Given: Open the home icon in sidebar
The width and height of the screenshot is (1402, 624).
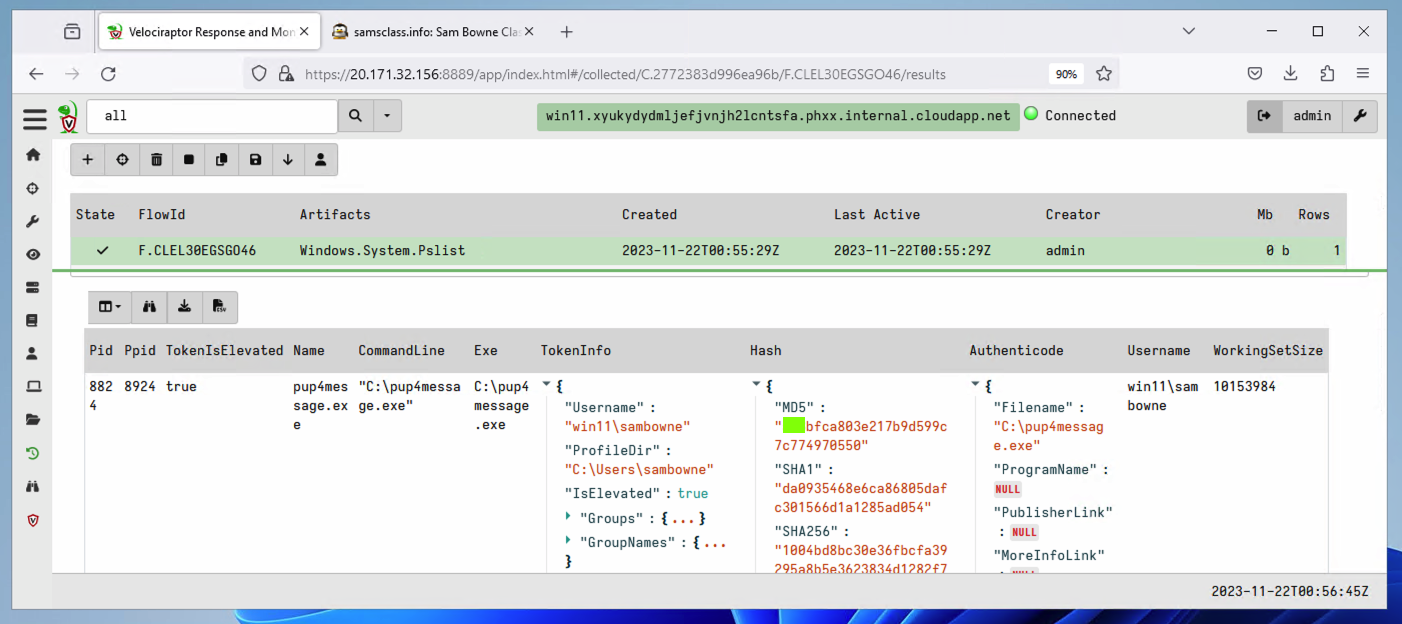Looking at the screenshot, I should (x=33, y=155).
